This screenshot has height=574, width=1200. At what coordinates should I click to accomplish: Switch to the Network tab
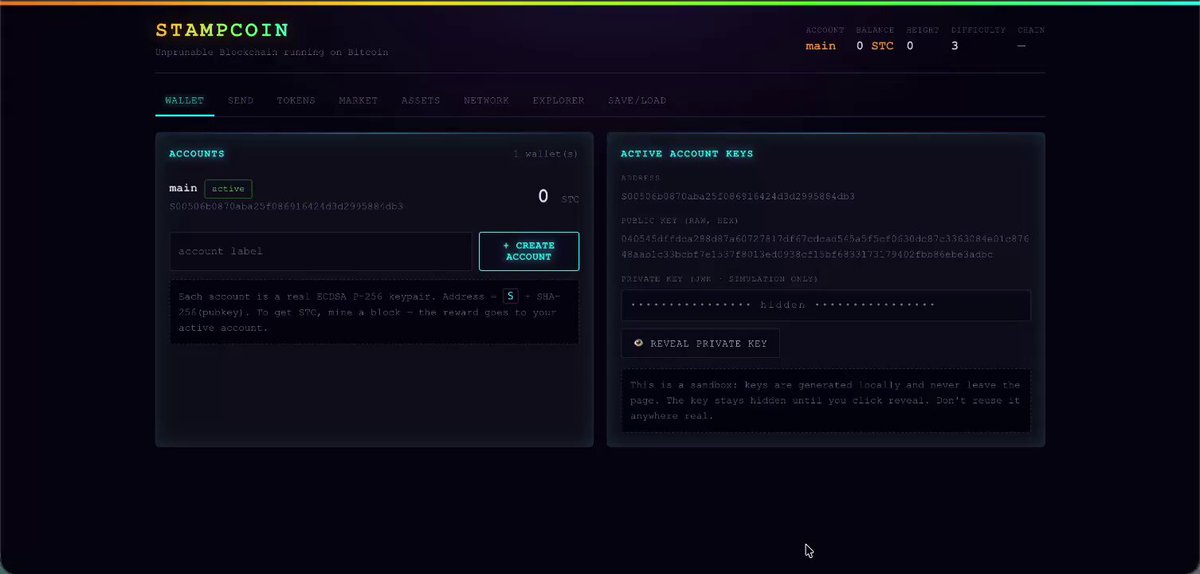(486, 101)
